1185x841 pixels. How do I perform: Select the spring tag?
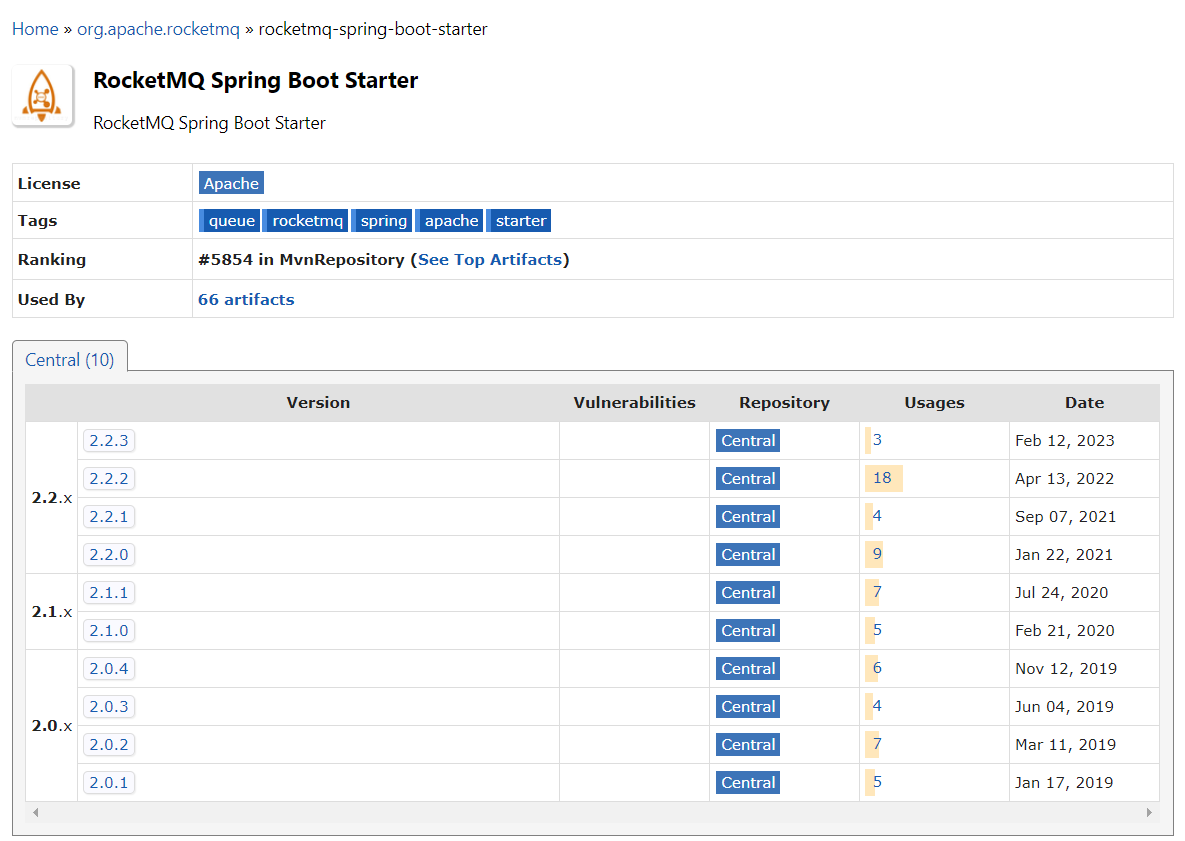coord(382,221)
